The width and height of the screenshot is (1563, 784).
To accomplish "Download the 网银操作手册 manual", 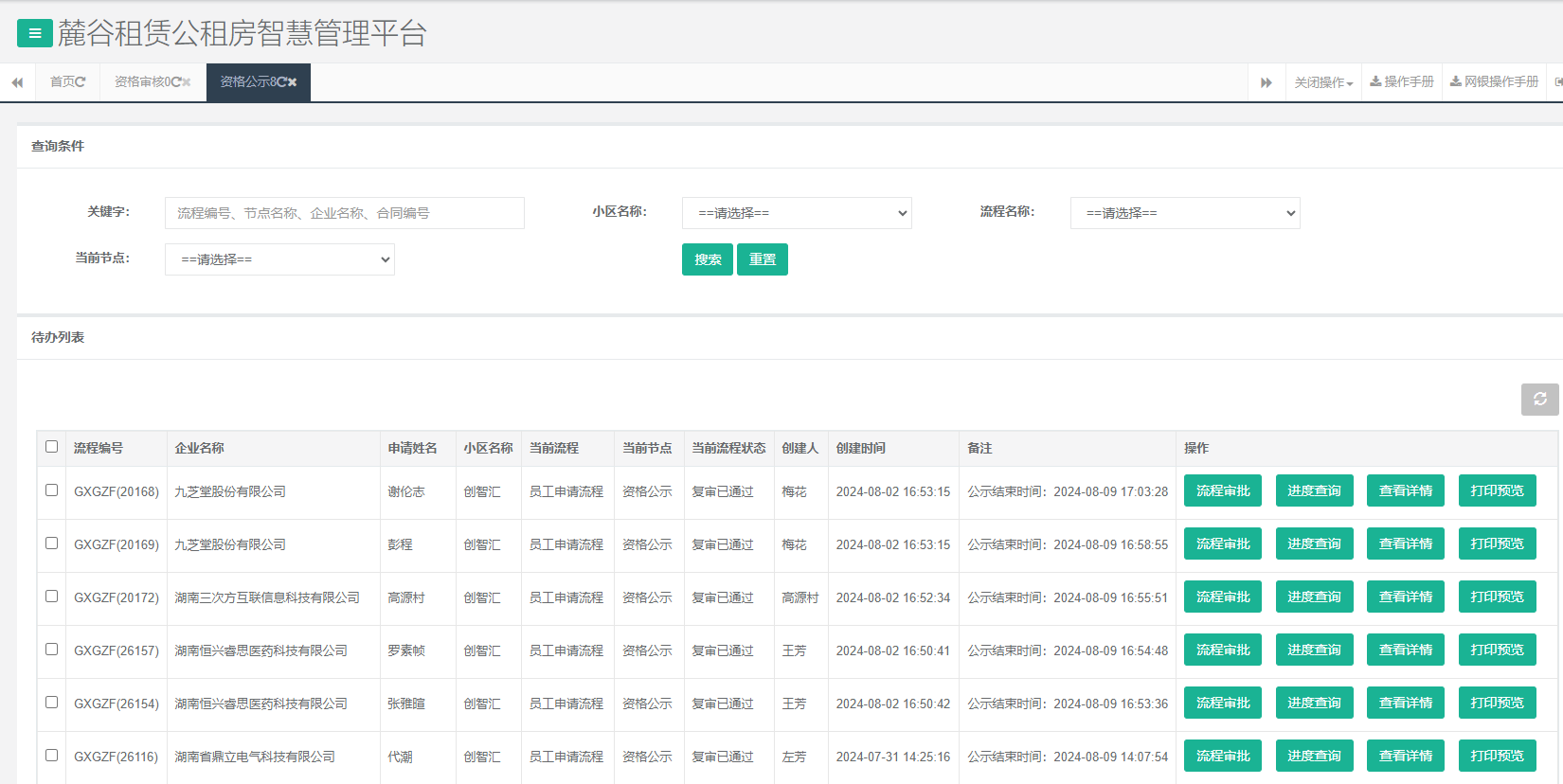I will pos(1494,82).
